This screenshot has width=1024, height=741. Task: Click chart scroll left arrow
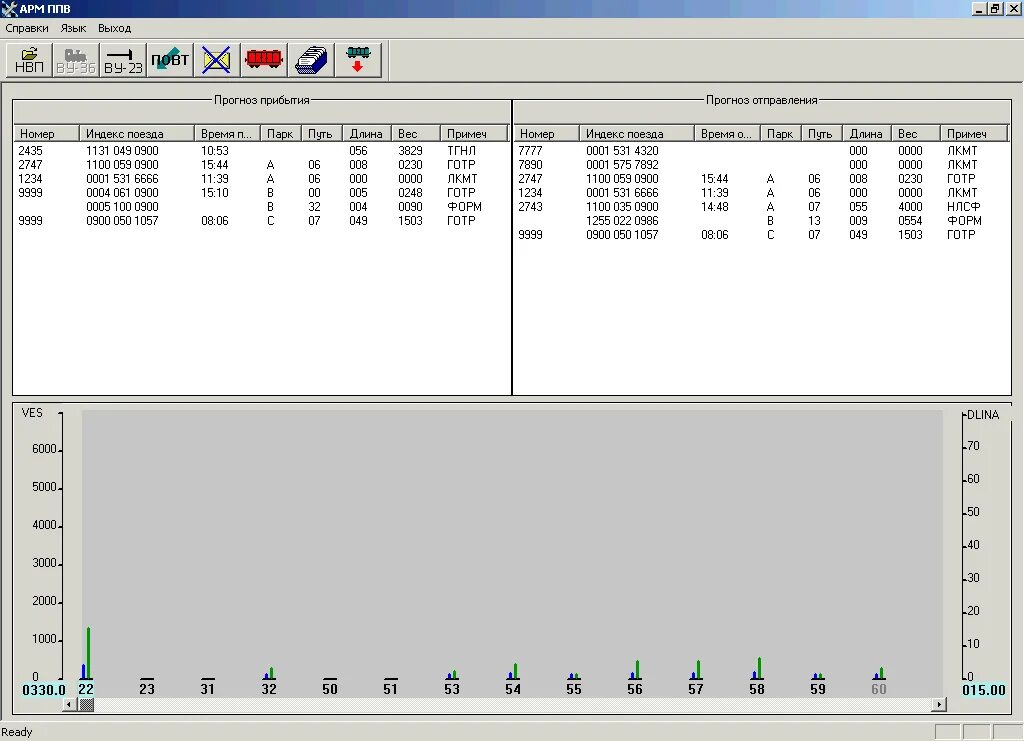pyautogui.click(x=69, y=705)
